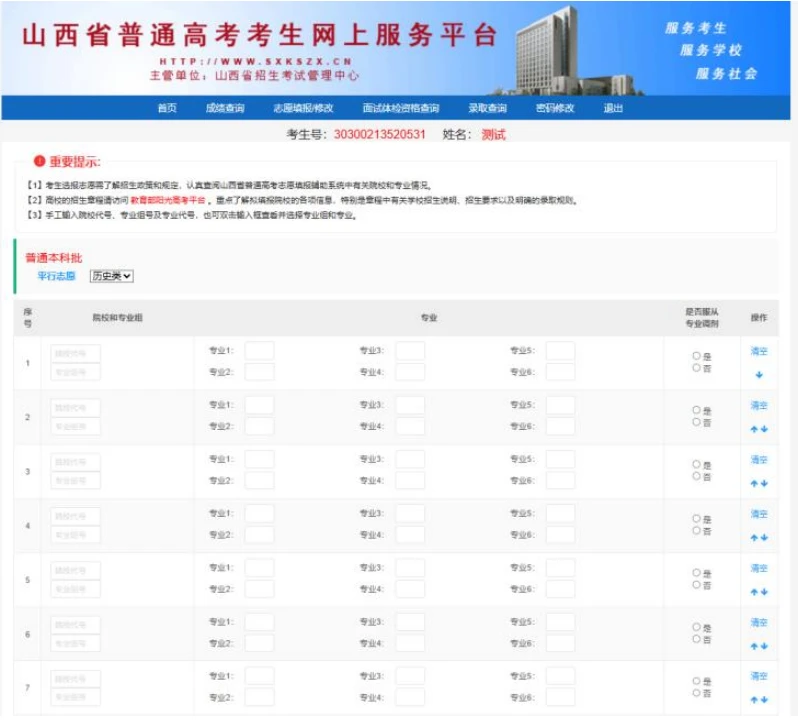Move row 5 down with its arrow
The image size is (798, 720).
(x=764, y=592)
